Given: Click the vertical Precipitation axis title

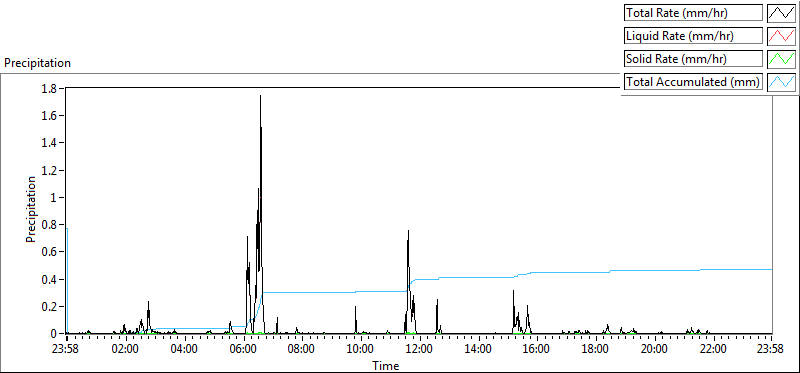Looking at the screenshot, I should [31, 209].
